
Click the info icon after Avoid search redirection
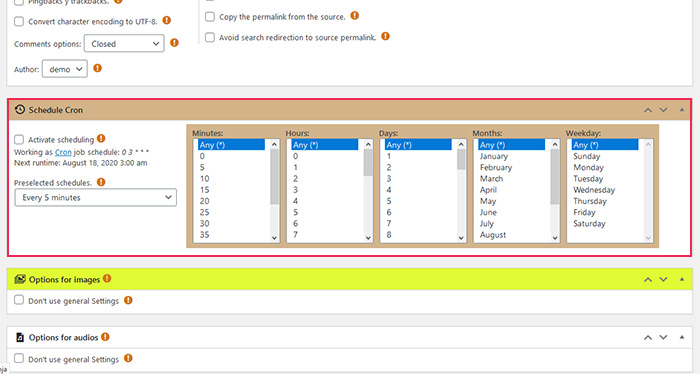point(385,37)
